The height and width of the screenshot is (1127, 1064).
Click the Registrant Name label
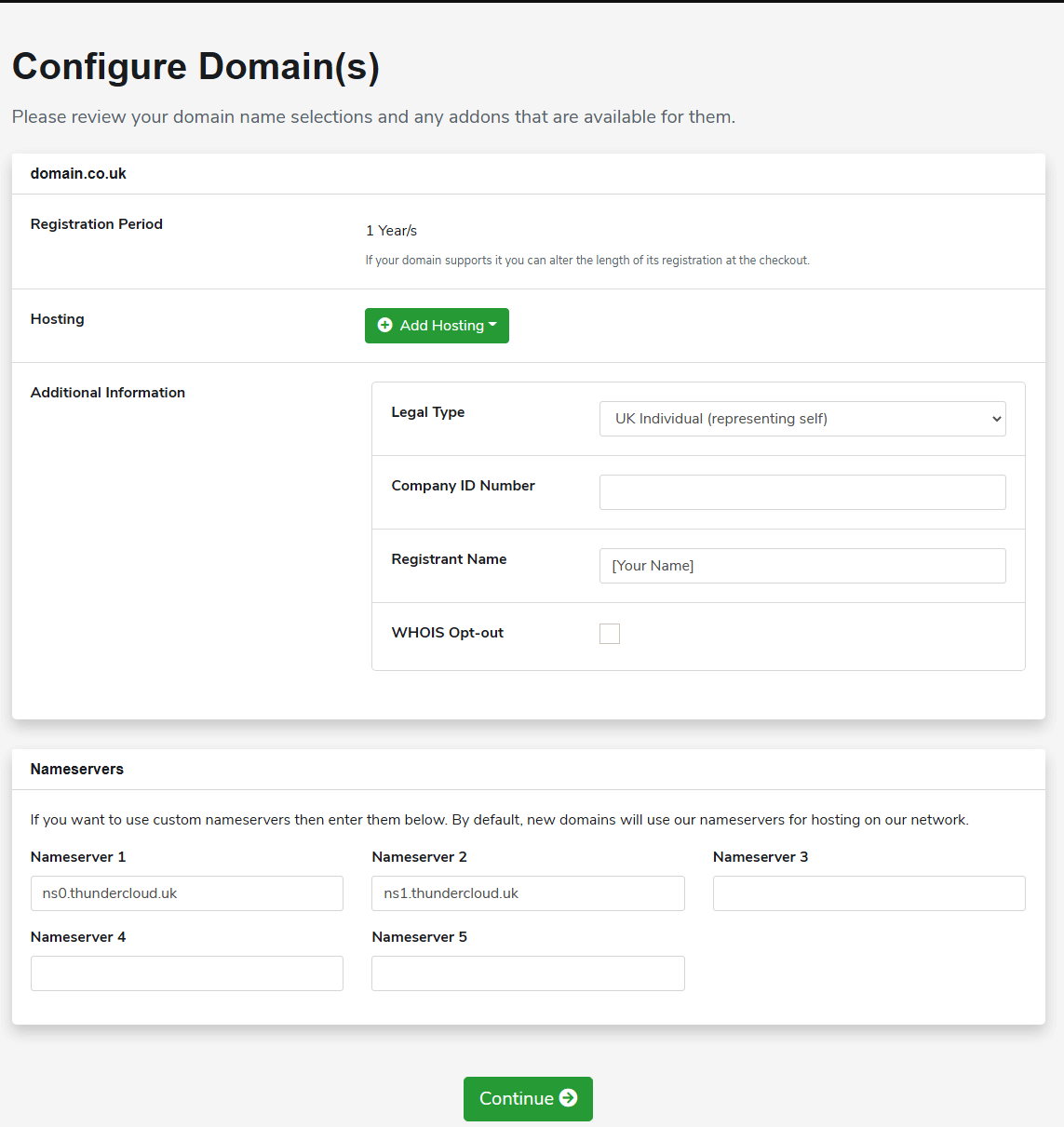pos(450,559)
